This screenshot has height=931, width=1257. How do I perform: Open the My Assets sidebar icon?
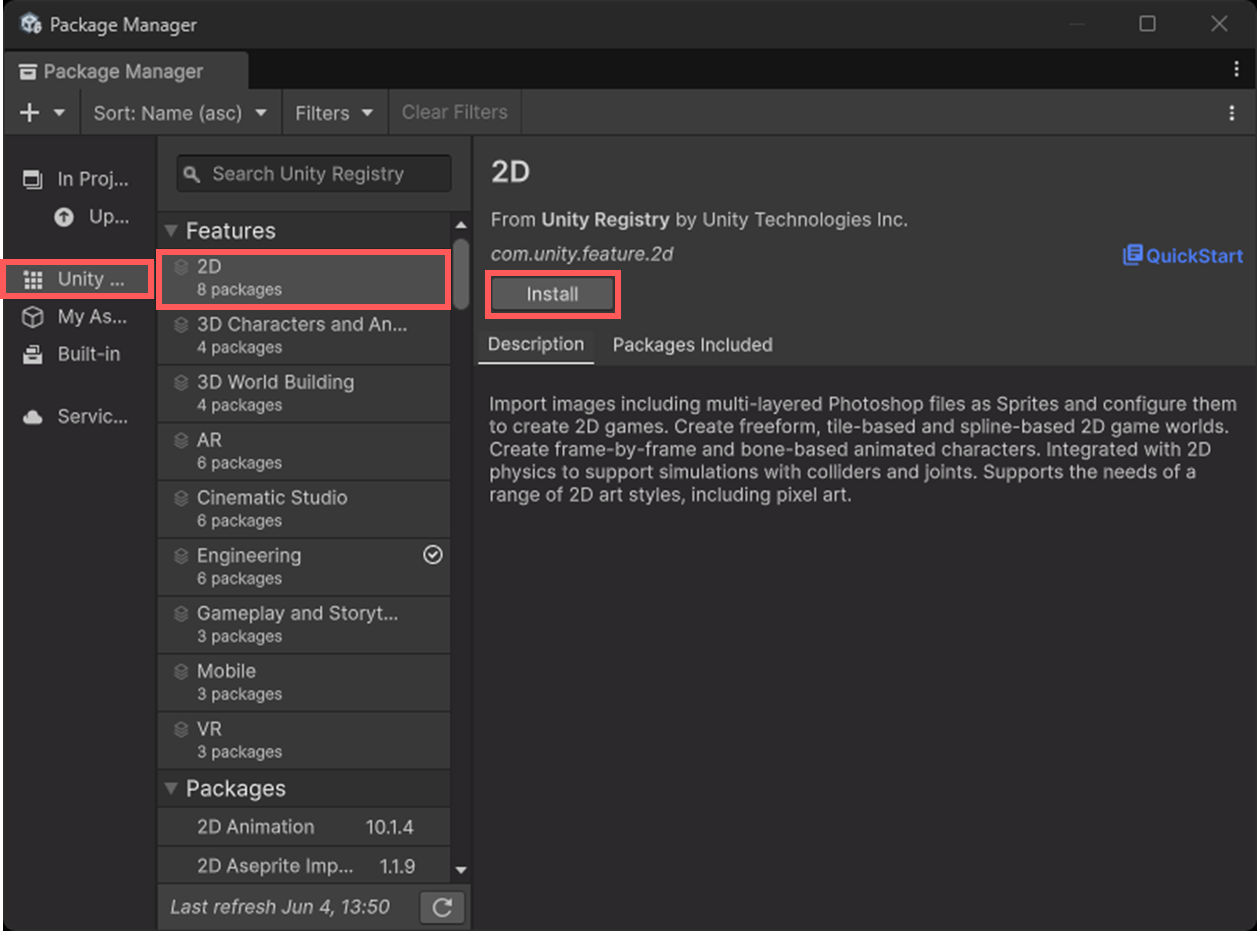(x=33, y=317)
